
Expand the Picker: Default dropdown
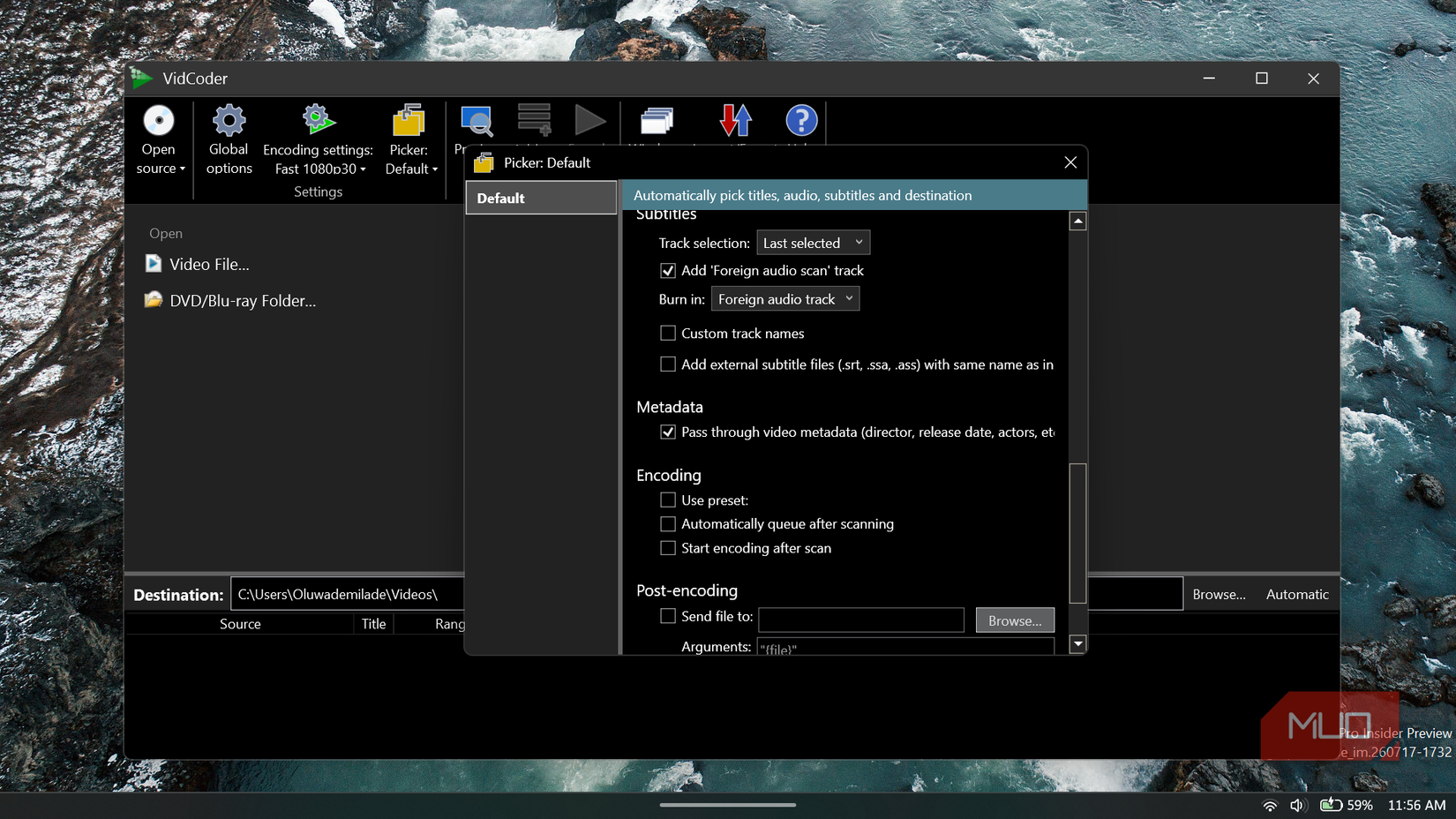coord(435,169)
